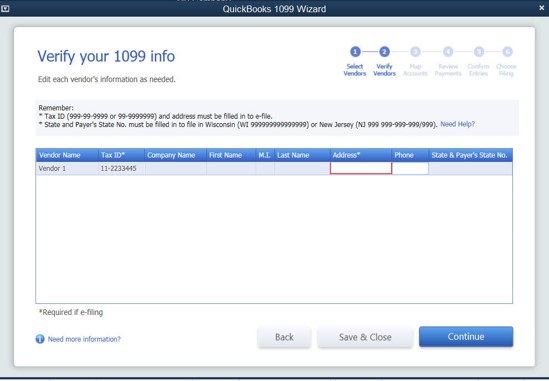The image size is (549, 381).
Task: Click the step 4 Review Payments circle
Action: pyautogui.click(x=448, y=52)
